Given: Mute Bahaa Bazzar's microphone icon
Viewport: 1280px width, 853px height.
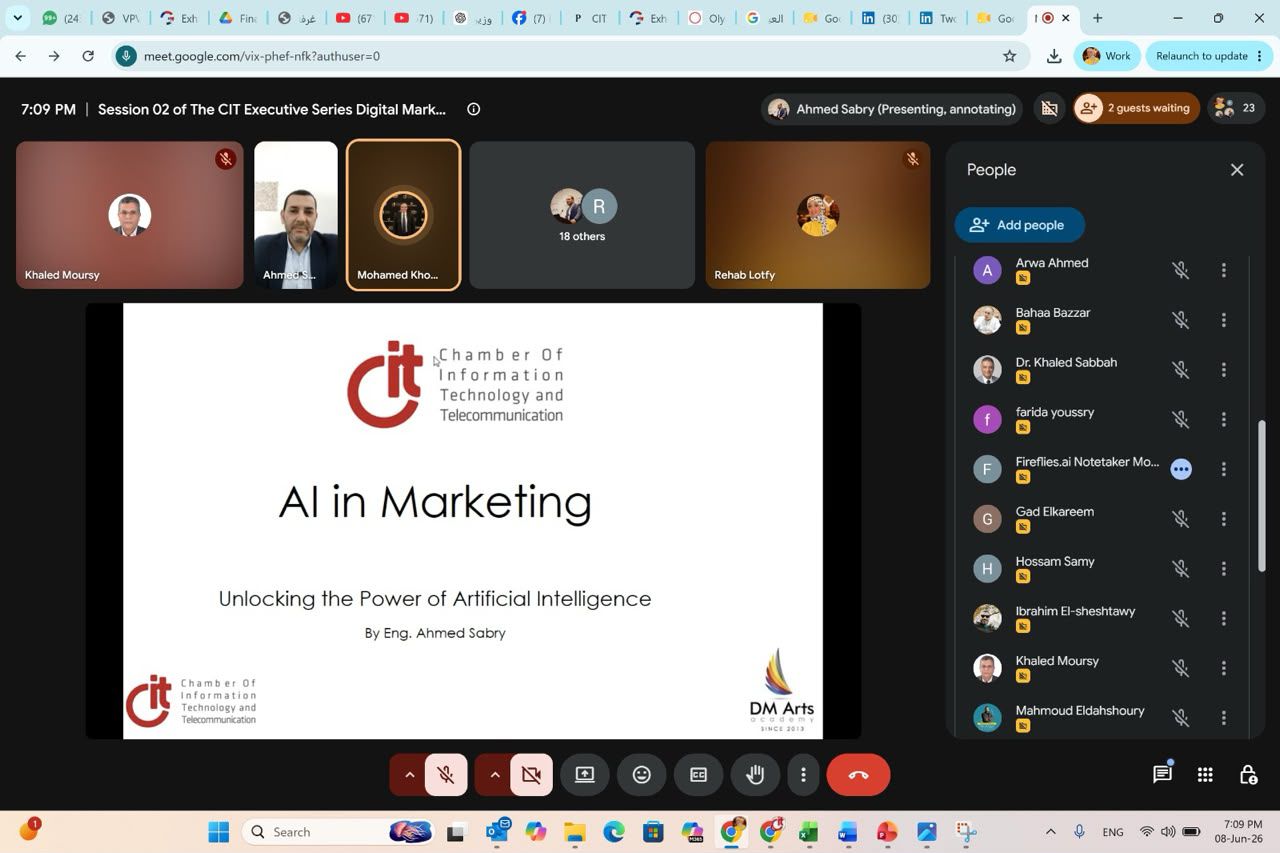Looking at the screenshot, I should click(1181, 320).
